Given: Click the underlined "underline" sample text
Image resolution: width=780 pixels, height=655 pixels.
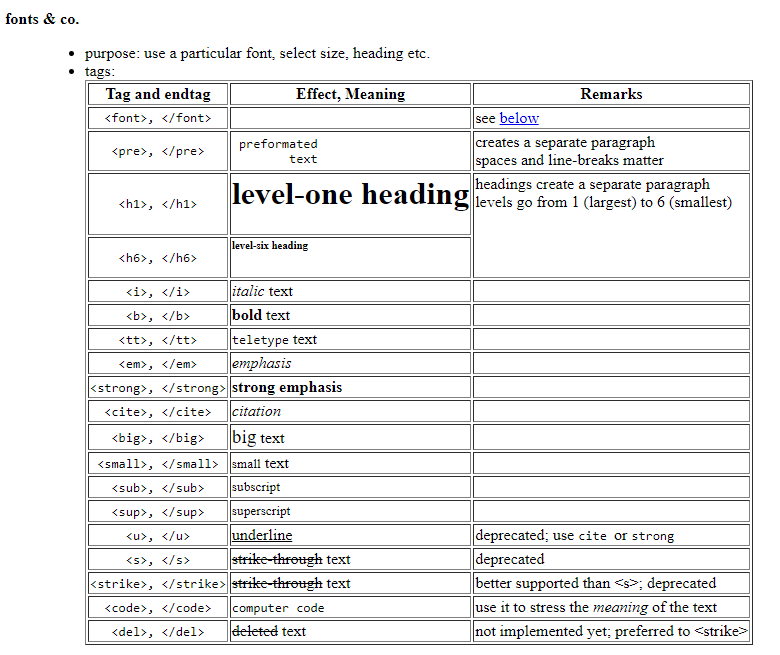Looking at the screenshot, I should (x=262, y=535).
